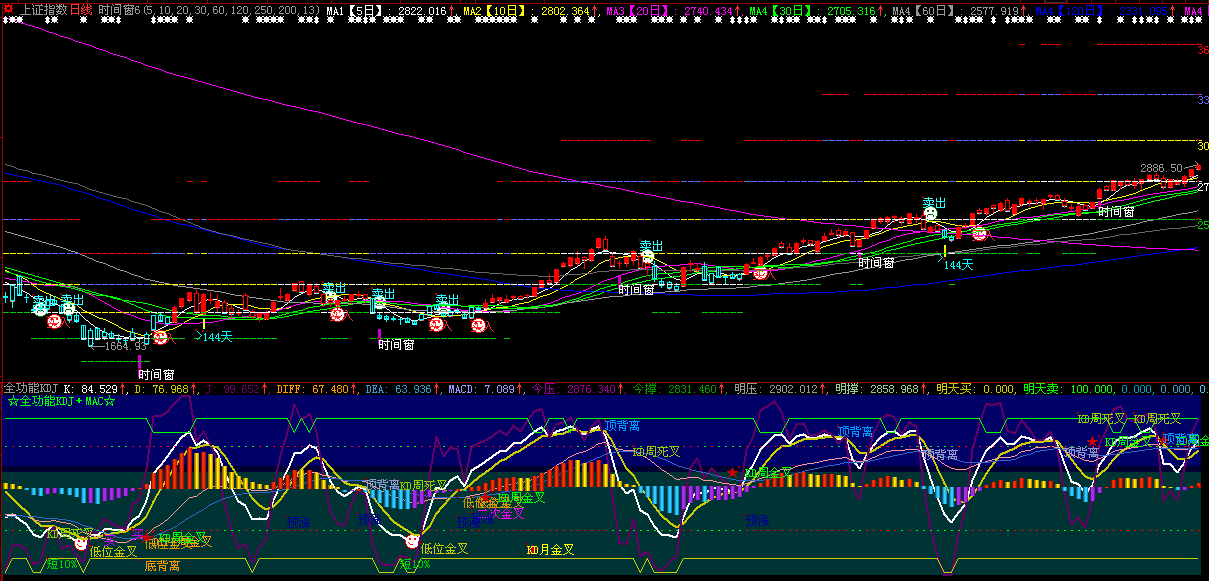
Task: Open the 日线 period label
Action: click(x=81, y=9)
